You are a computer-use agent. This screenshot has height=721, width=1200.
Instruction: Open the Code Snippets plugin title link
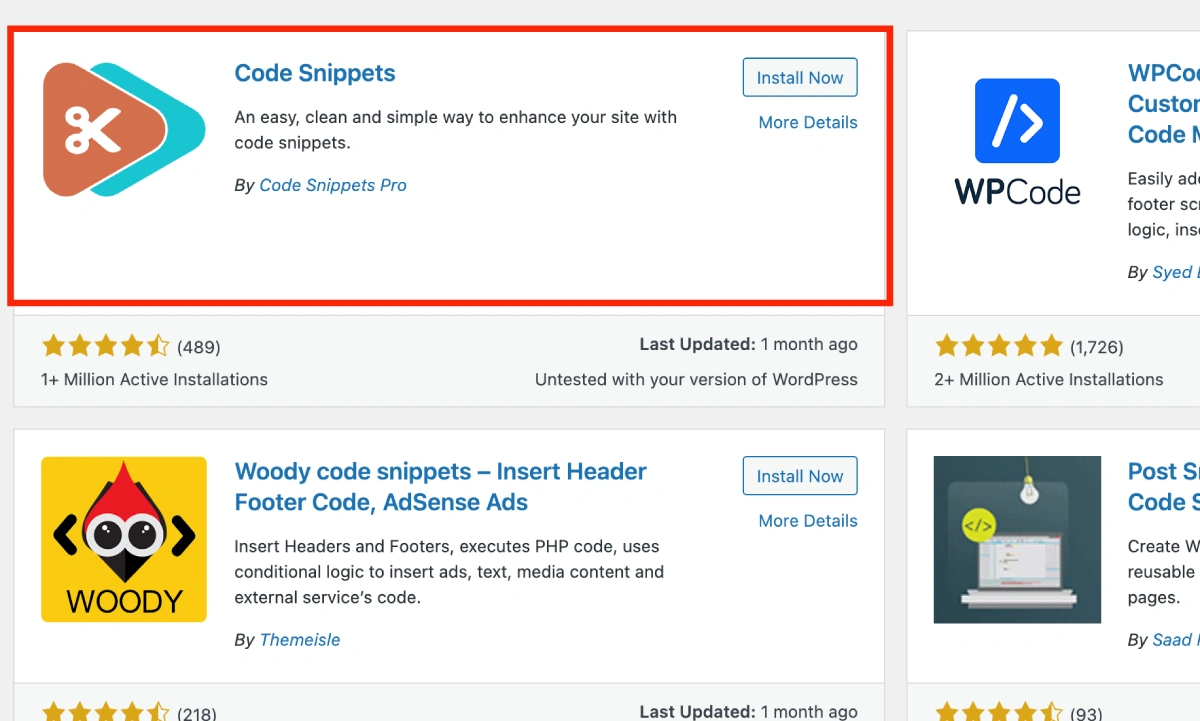315,73
